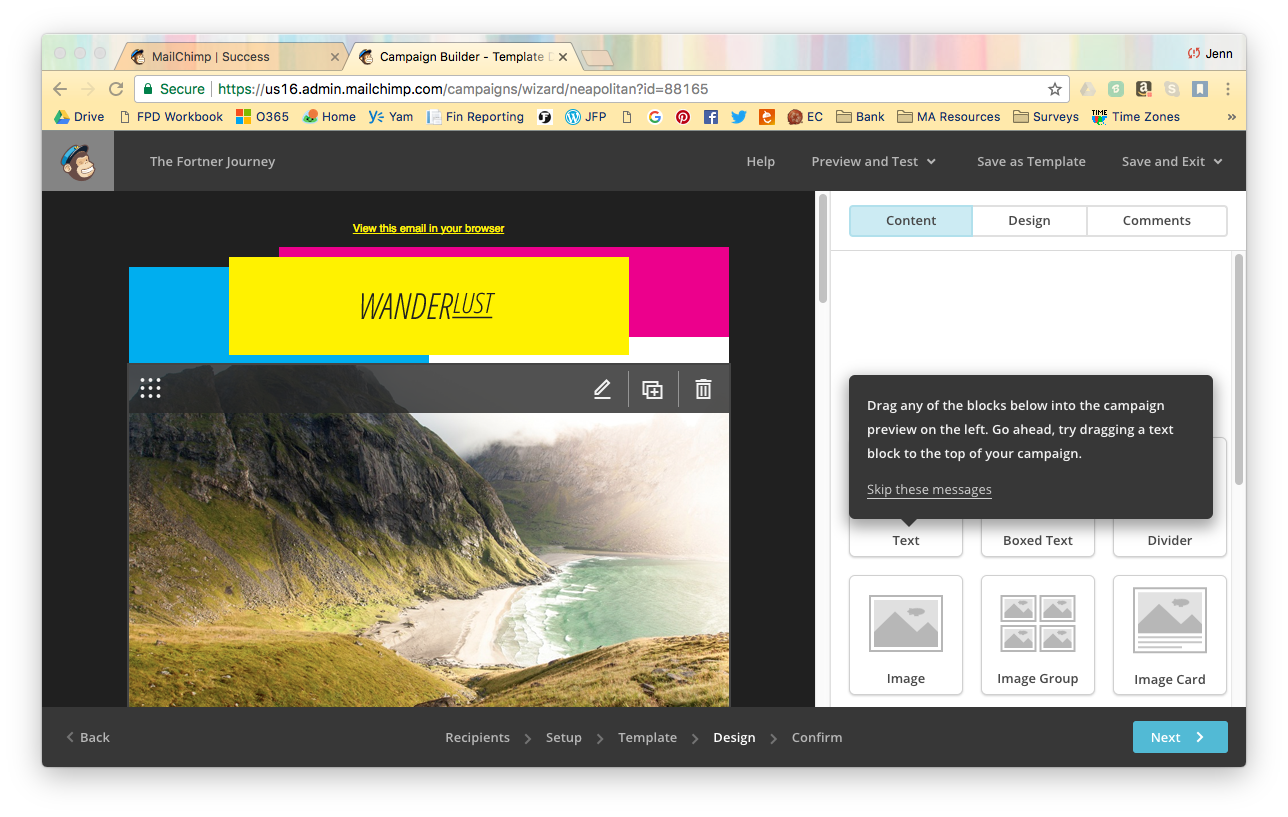This screenshot has width=1288, height=817.
Task: Click the MailChimp Freddie logo
Action: 77,160
